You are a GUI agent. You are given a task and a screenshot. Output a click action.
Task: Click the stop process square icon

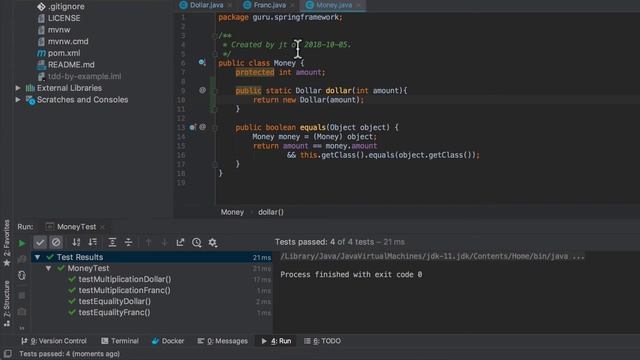coord(22,295)
